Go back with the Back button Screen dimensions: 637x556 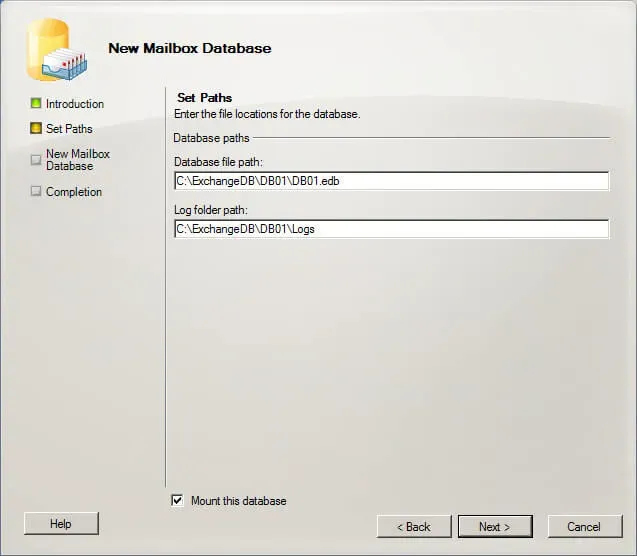coord(414,526)
